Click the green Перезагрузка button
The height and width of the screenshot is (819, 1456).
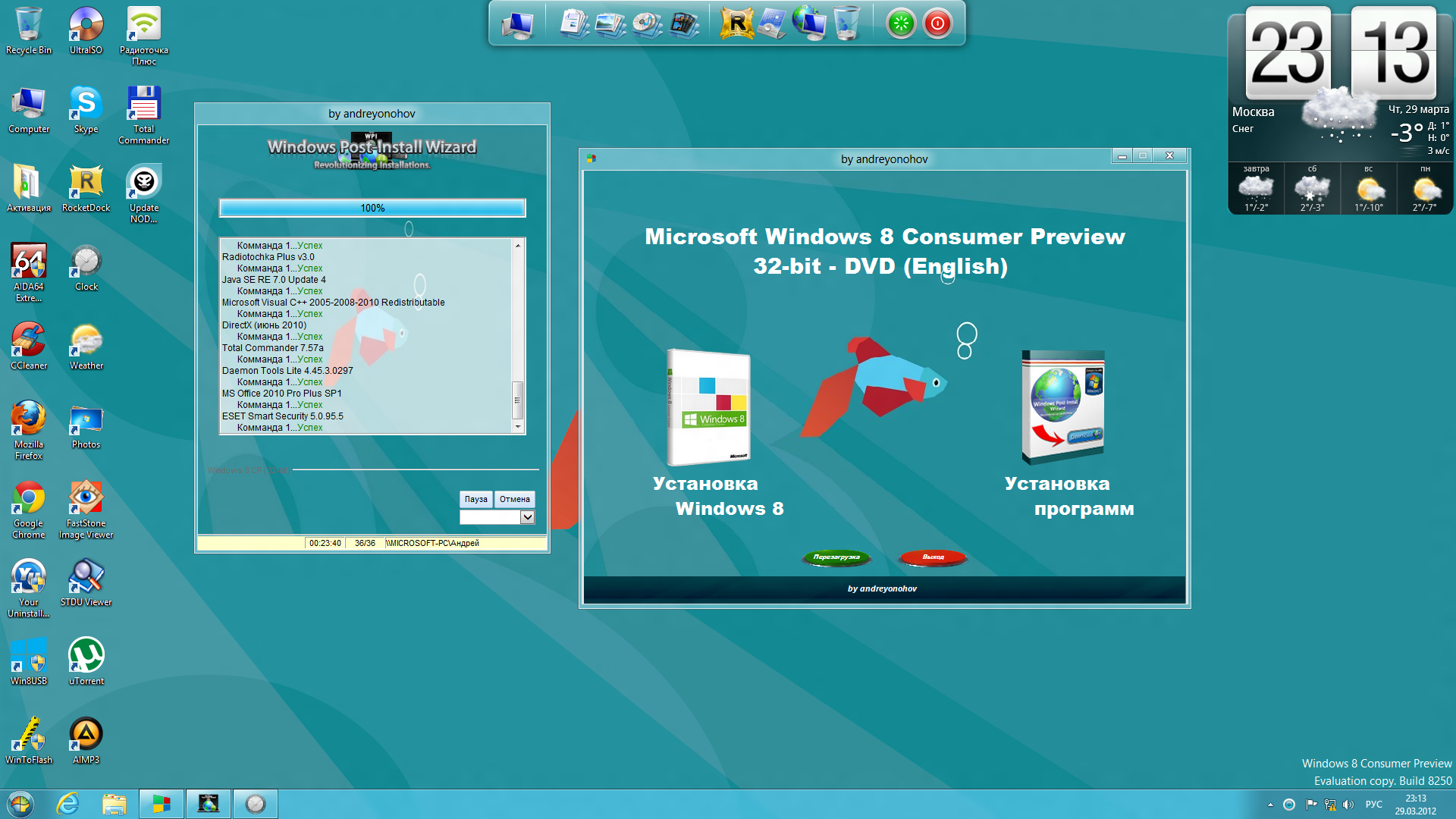[836, 557]
